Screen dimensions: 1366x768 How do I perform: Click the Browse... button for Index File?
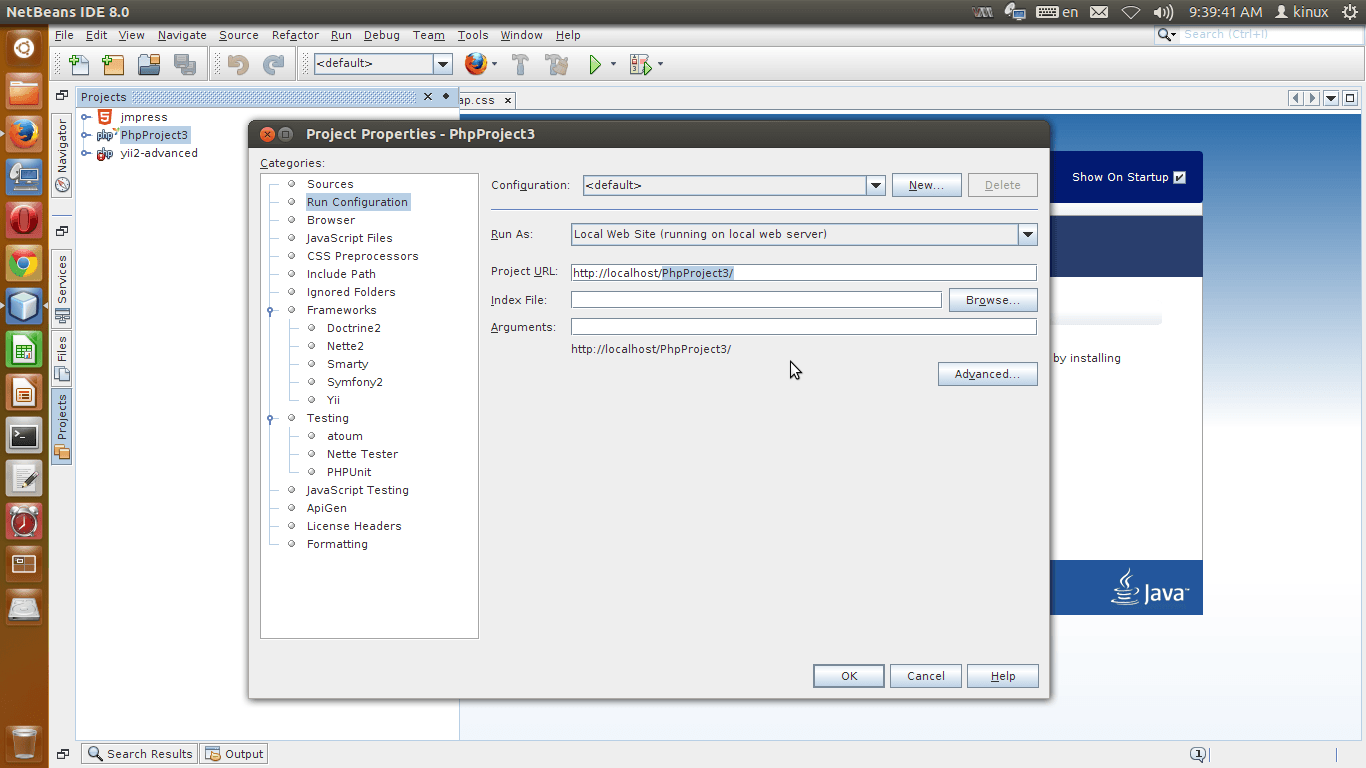pyautogui.click(x=993, y=300)
